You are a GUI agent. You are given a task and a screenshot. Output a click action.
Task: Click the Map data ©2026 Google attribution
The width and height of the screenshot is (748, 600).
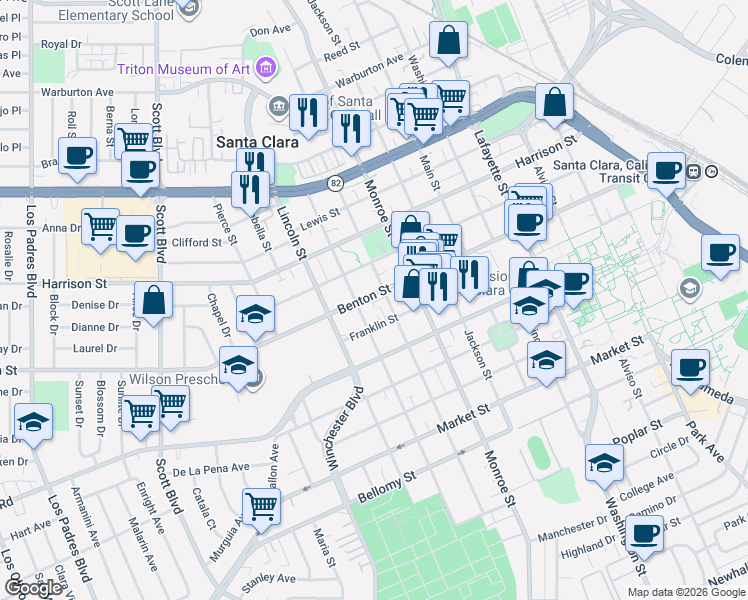point(687,593)
